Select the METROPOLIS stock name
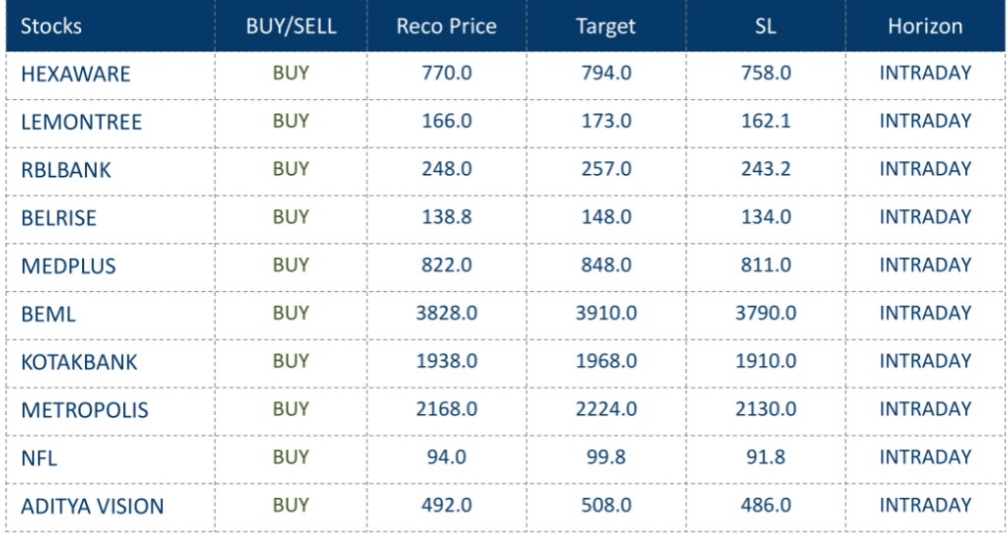The width and height of the screenshot is (1007, 544). 84,410
